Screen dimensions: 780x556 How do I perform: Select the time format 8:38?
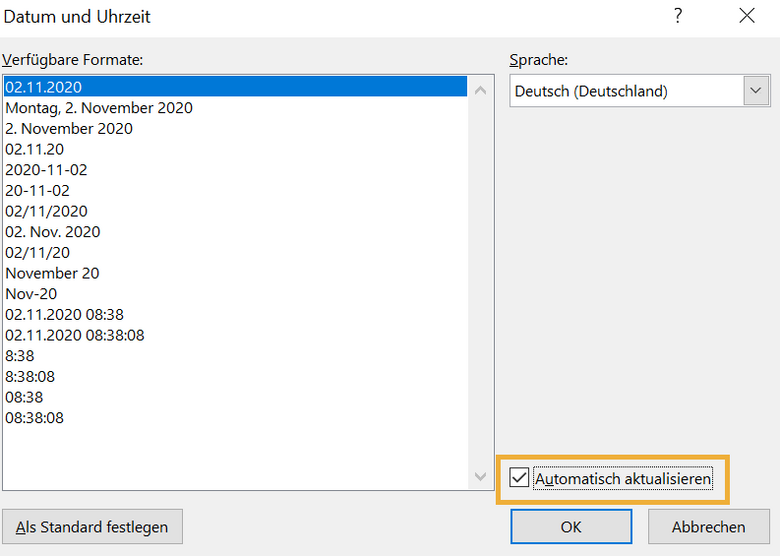click(235, 356)
